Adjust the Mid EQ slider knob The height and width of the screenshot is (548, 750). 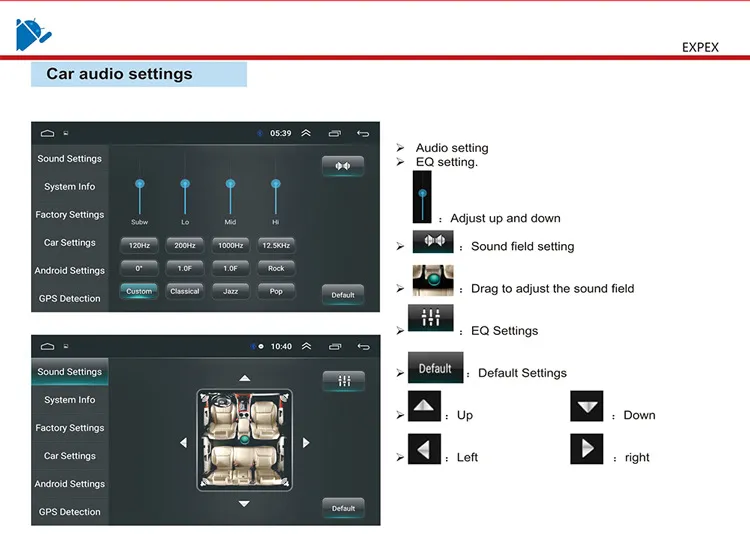[x=231, y=184]
